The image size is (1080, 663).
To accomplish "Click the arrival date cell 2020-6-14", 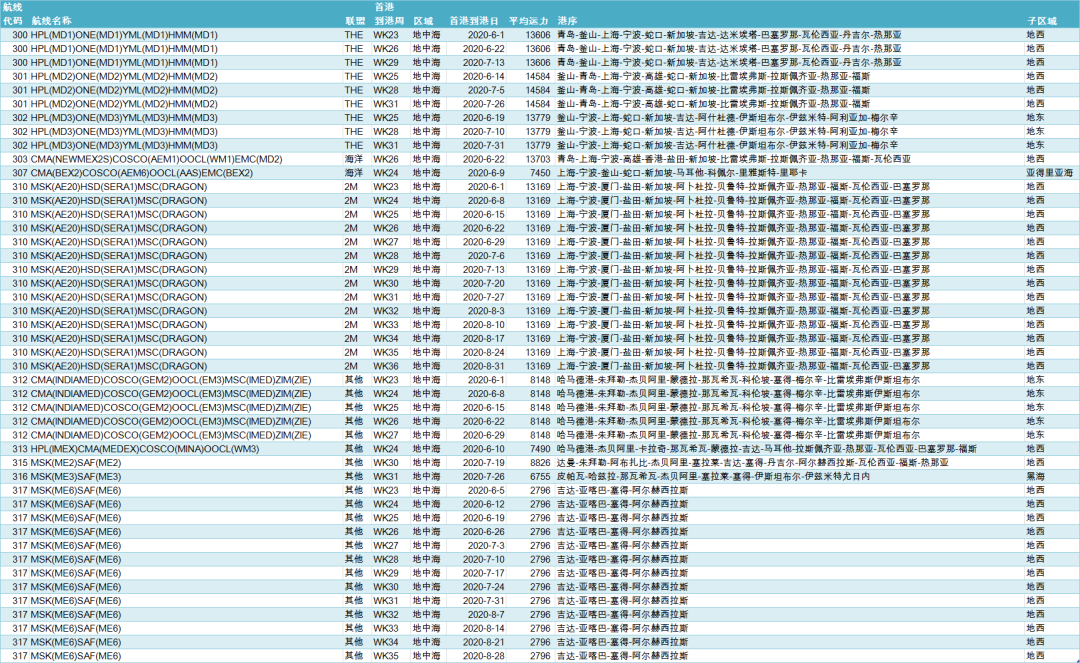I will point(484,76).
